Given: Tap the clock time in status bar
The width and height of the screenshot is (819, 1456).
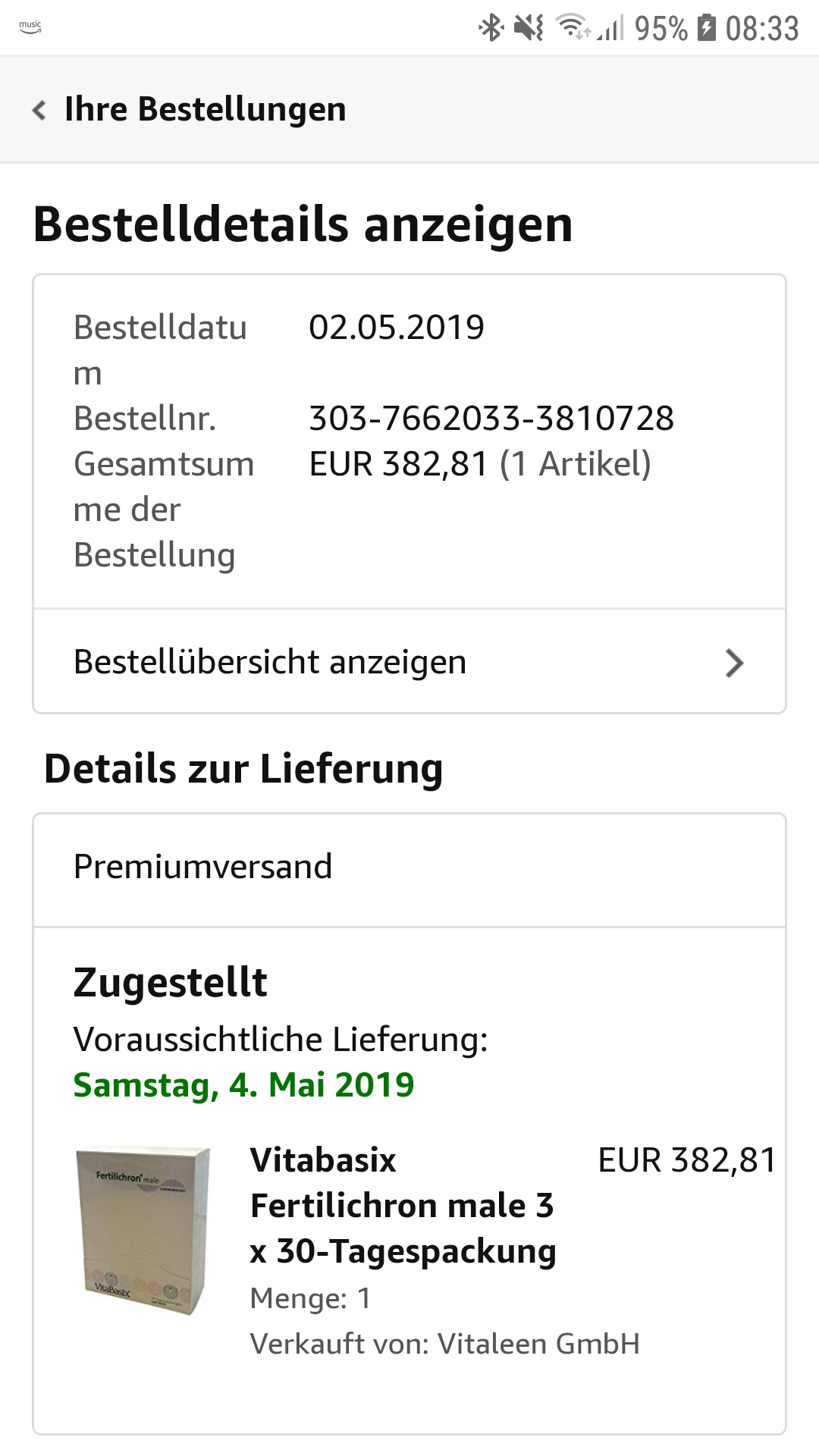Looking at the screenshot, I should pos(761,29).
